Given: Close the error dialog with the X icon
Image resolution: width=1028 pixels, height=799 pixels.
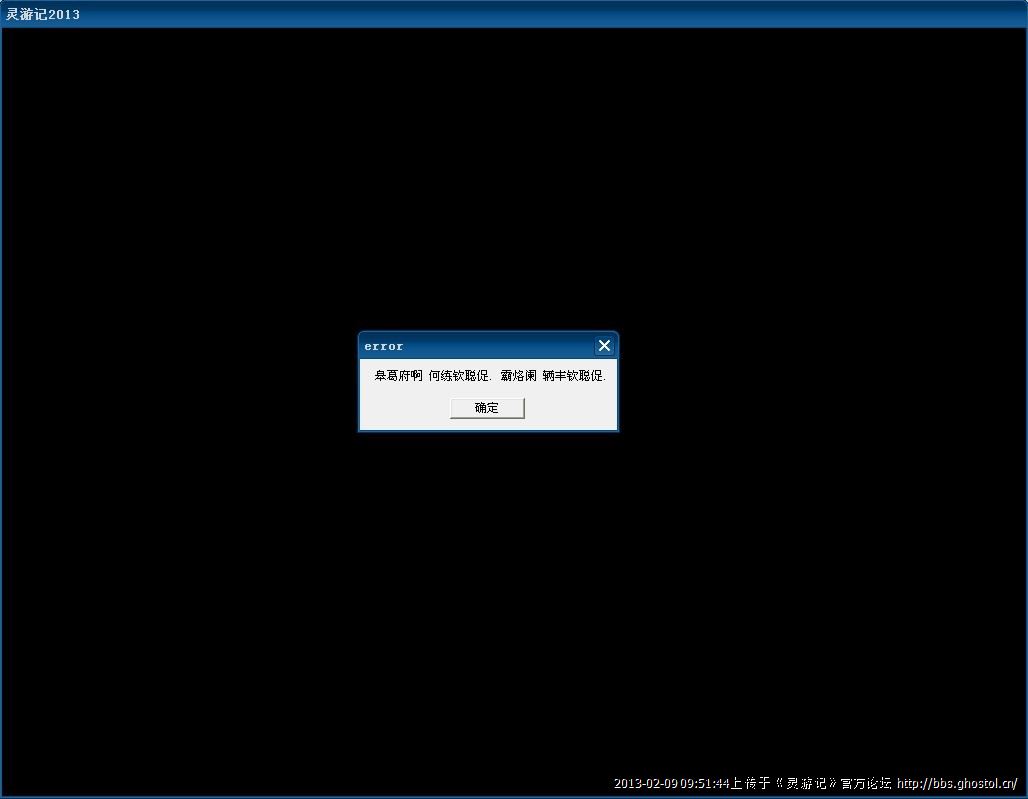Looking at the screenshot, I should [x=604, y=346].
